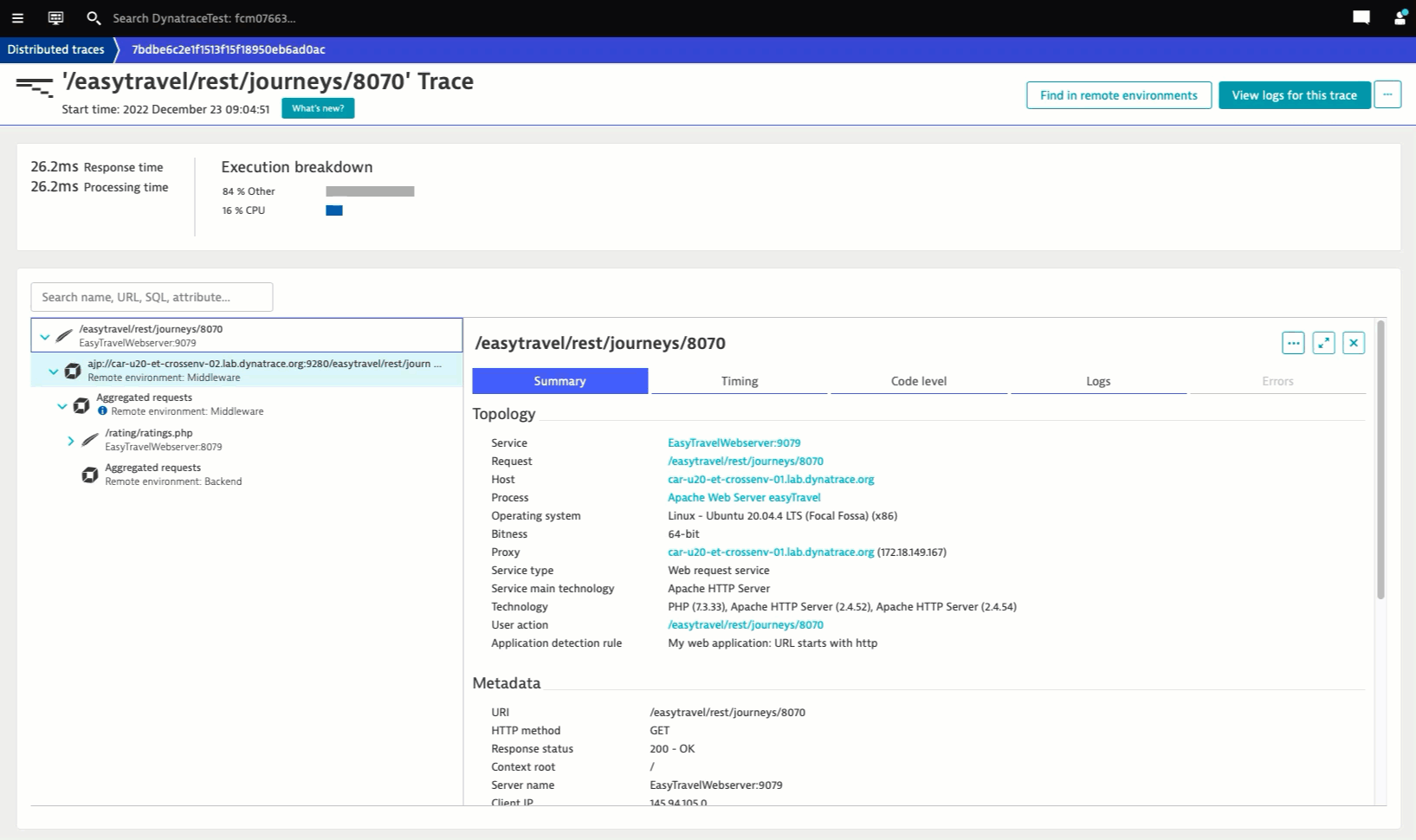
Task: Click the What's new? button
Action: pos(318,108)
